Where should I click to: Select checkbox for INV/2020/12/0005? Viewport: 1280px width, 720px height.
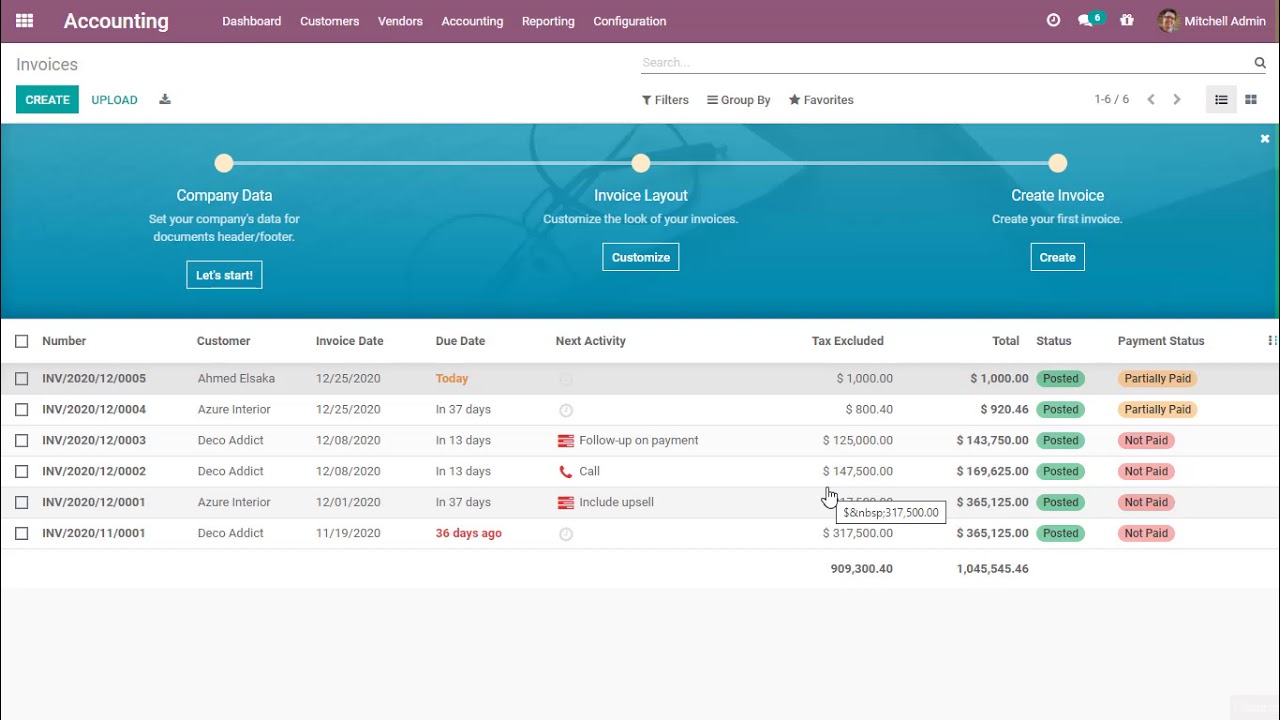click(x=22, y=378)
